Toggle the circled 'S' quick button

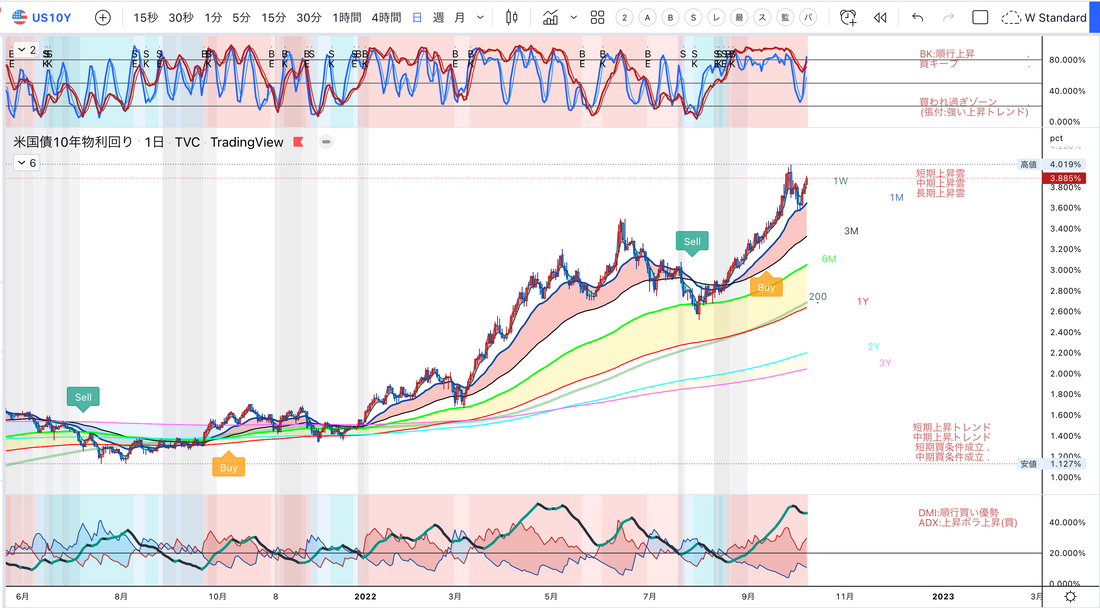tap(693, 17)
